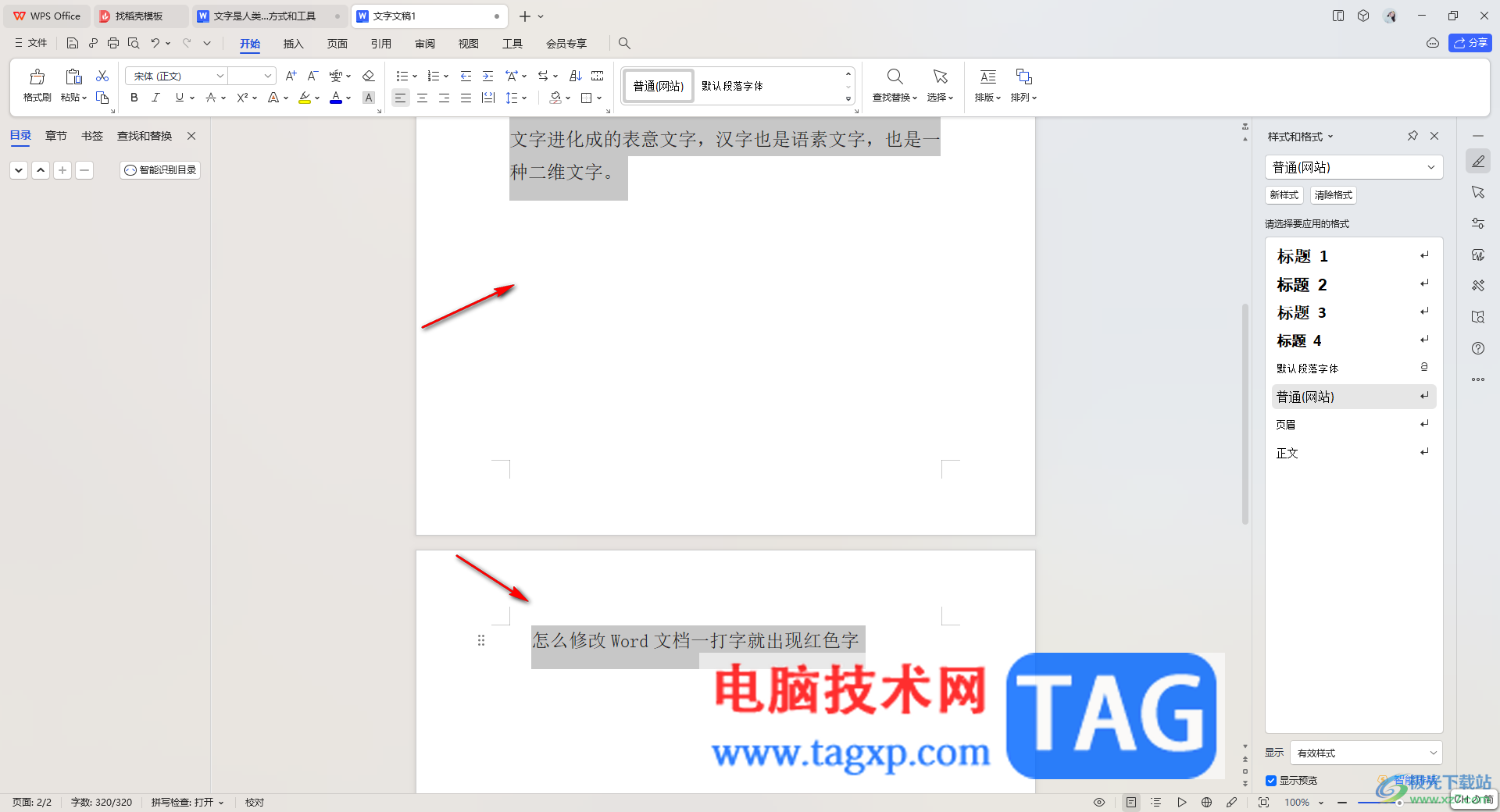
Task: Open the 页面 ribbon tab
Action: pos(337,44)
